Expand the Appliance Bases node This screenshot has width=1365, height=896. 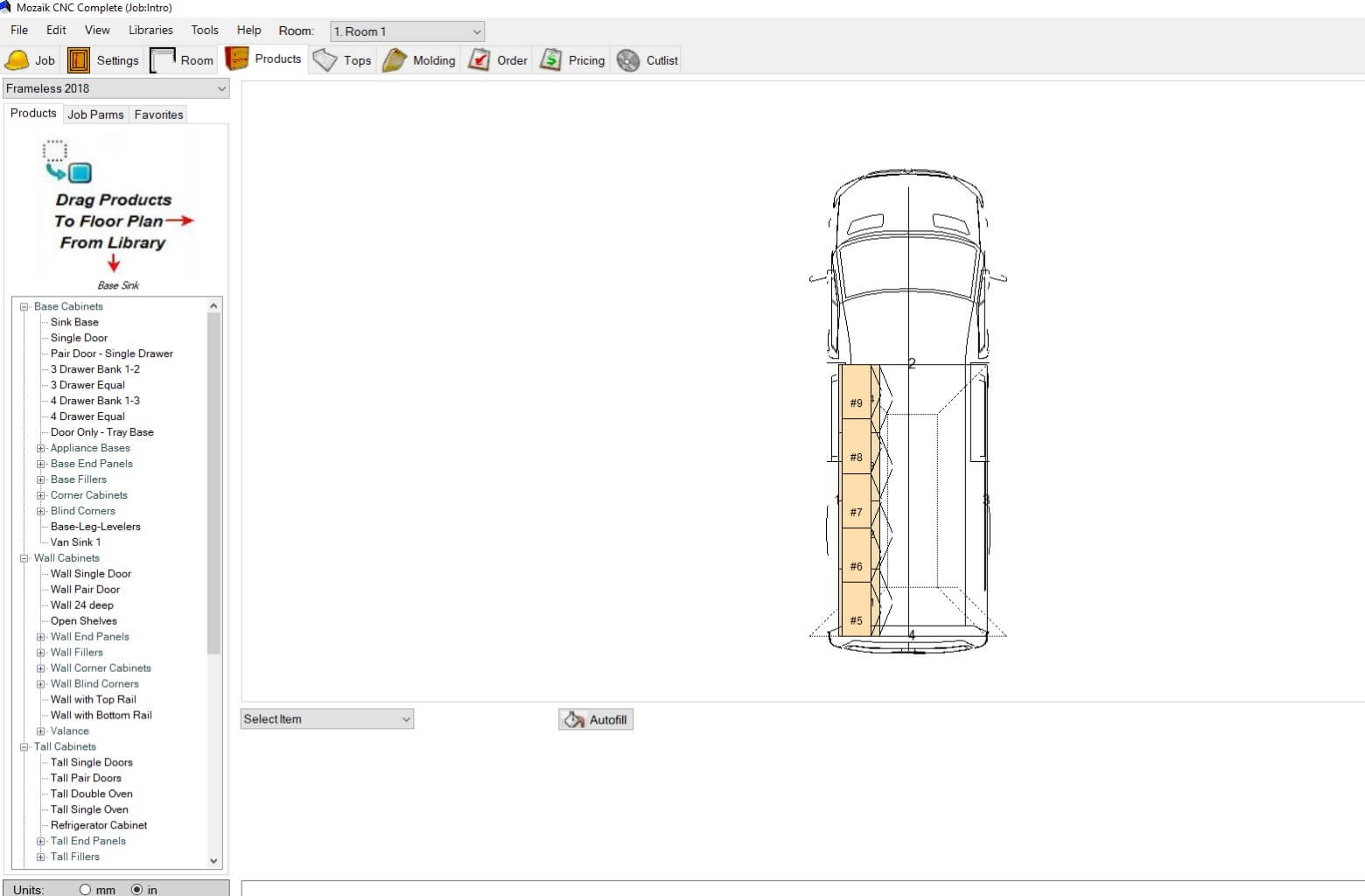point(40,448)
